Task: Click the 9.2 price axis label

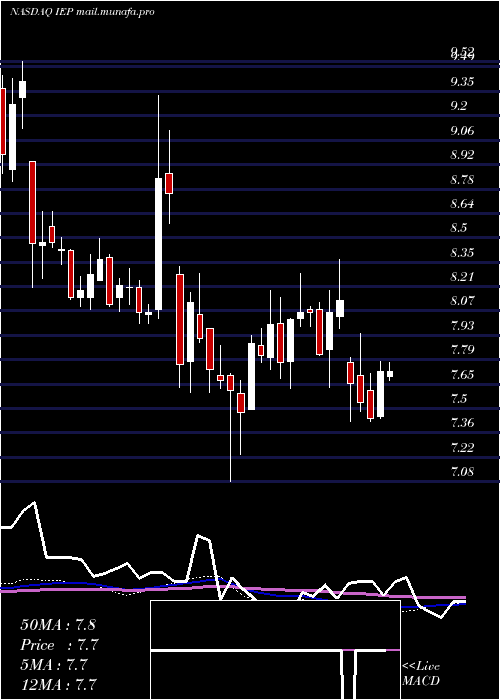Action: tap(458, 106)
